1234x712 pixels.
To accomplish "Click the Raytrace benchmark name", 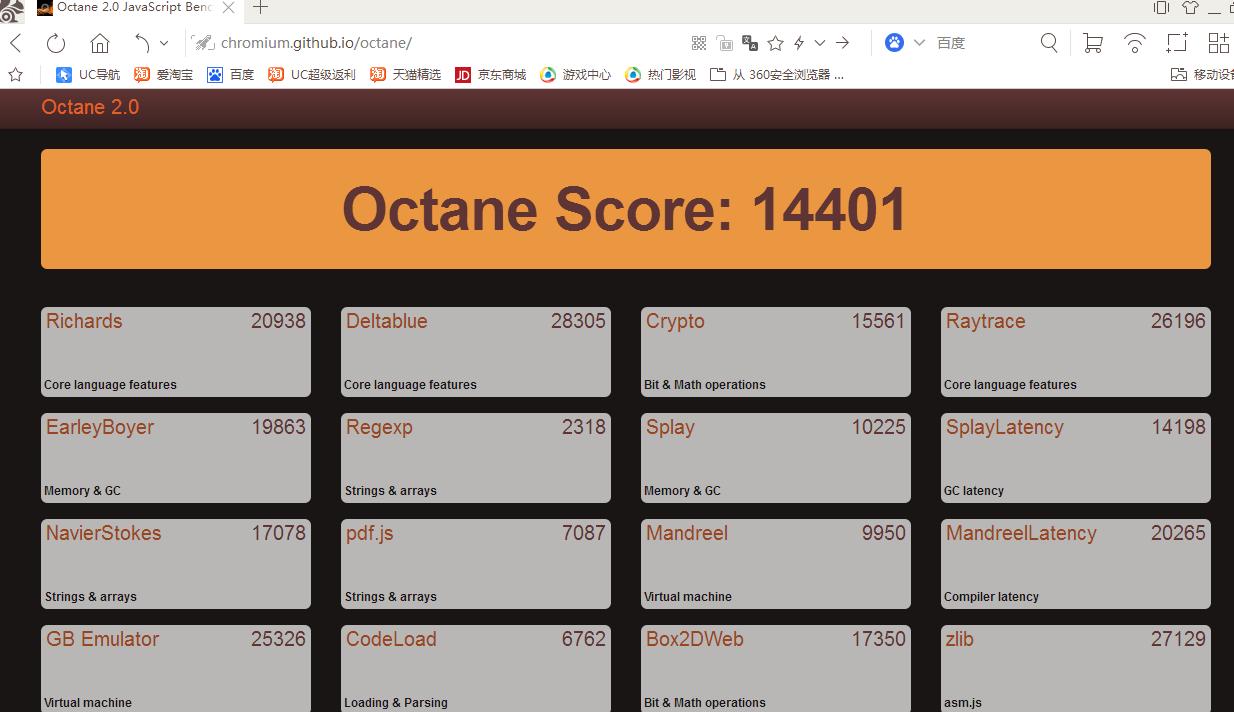I will 985,322.
